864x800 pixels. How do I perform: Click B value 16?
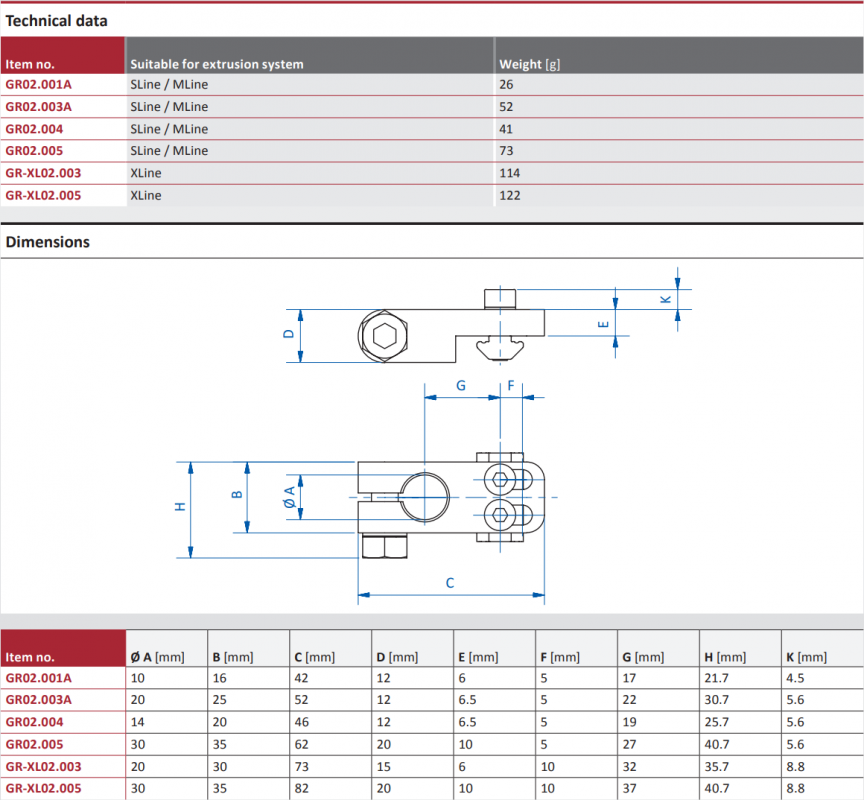219,678
